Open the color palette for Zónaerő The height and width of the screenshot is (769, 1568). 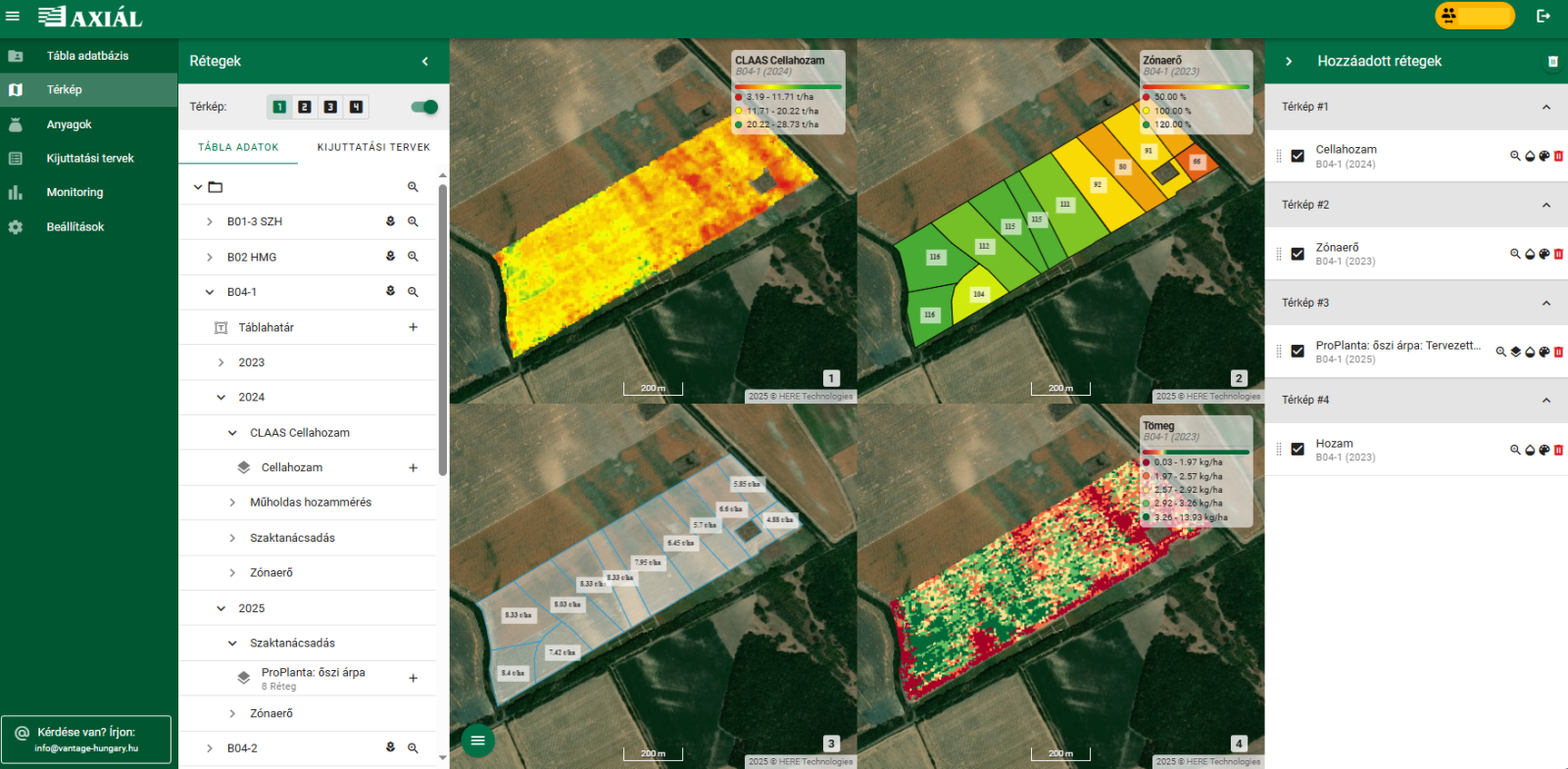[1543, 254]
